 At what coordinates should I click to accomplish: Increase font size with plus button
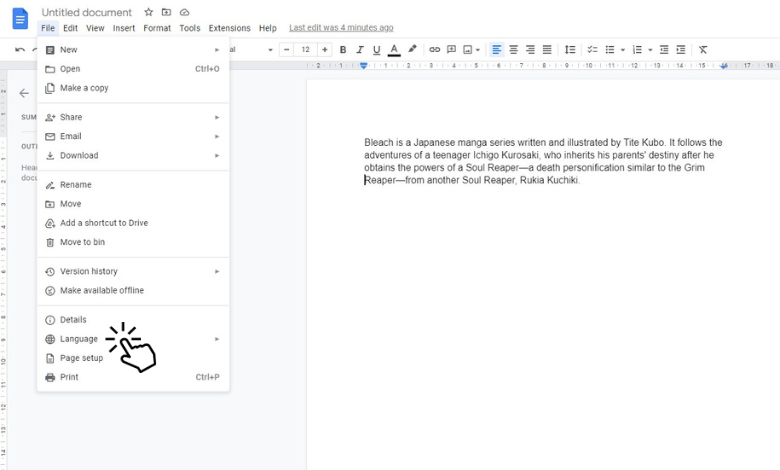(325, 50)
